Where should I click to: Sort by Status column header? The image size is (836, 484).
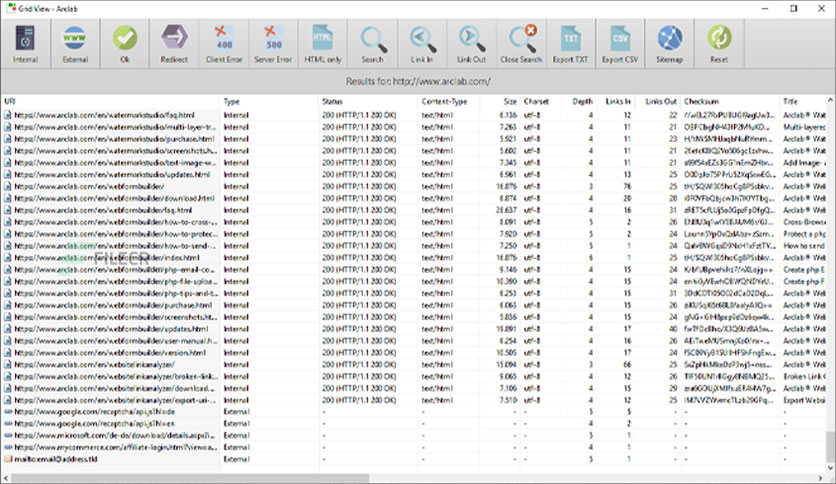(368, 101)
